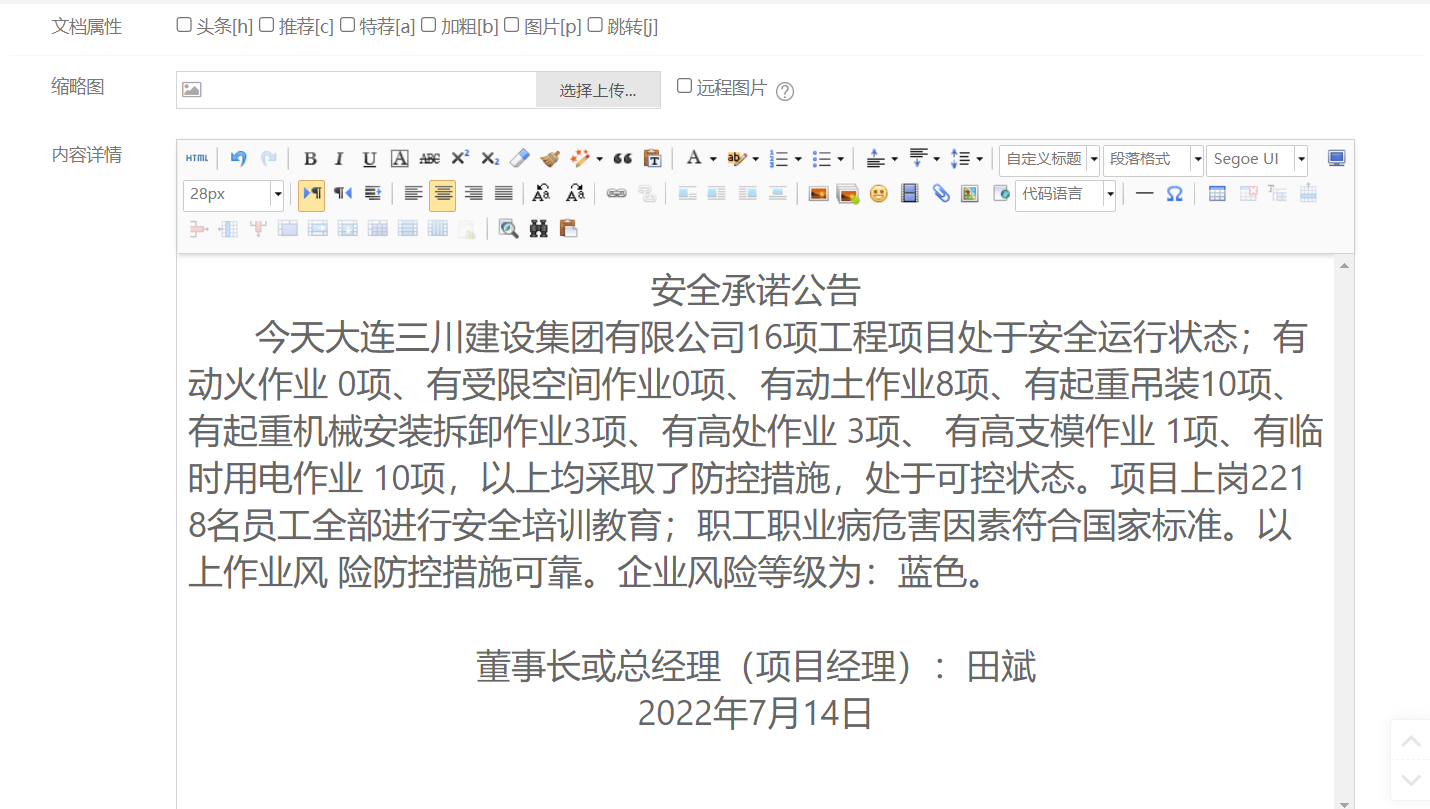Check the 图片[p] checkbox
1430x809 pixels.
[512, 25]
